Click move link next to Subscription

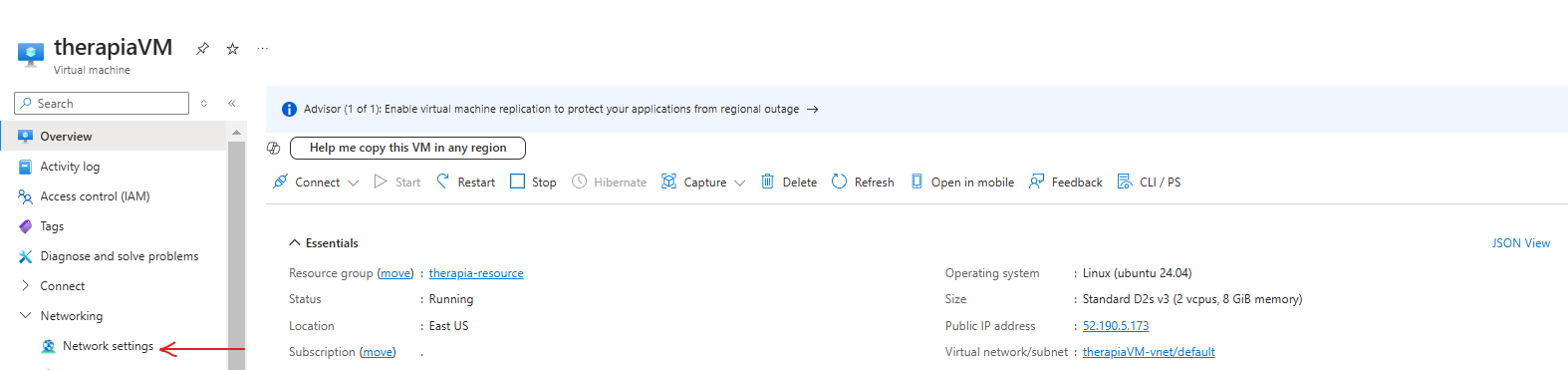378,352
